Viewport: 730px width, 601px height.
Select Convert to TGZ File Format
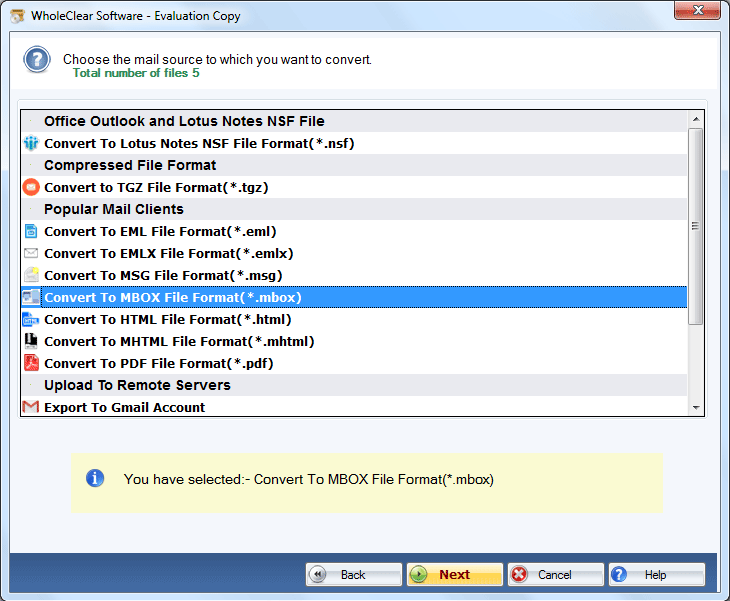click(354, 187)
